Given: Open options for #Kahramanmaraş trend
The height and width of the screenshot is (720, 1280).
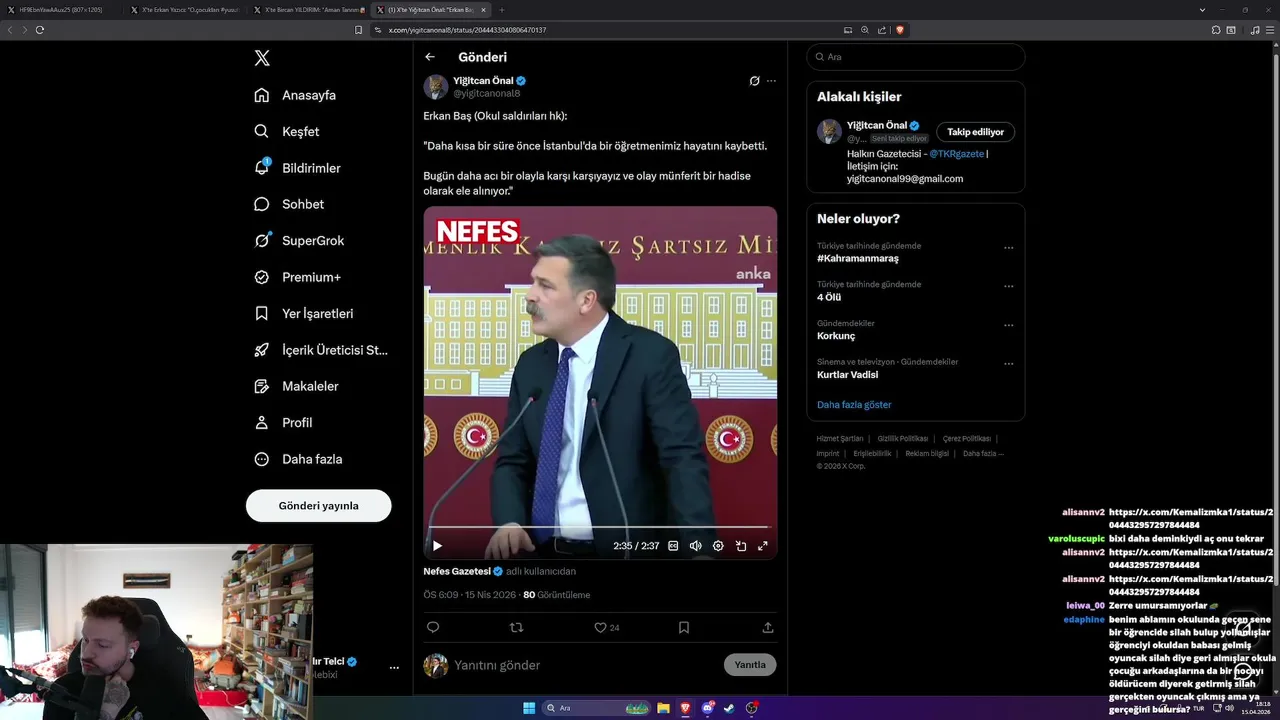Looking at the screenshot, I should coord(1008,248).
